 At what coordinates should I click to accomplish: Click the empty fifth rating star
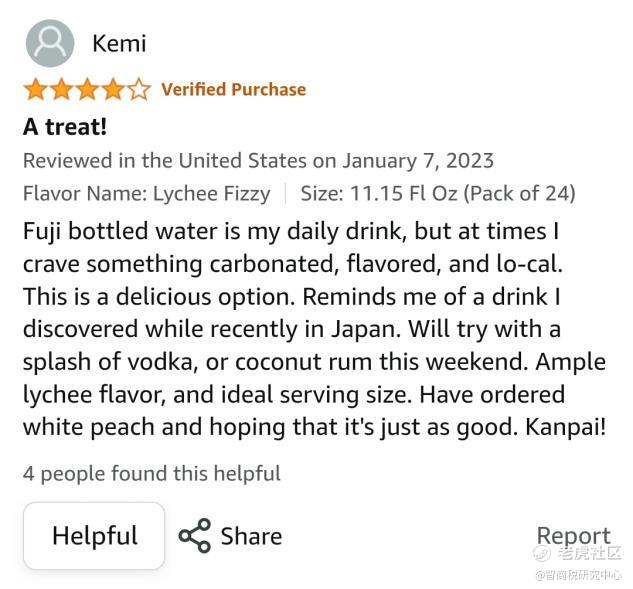pyautogui.click(x=139, y=90)
